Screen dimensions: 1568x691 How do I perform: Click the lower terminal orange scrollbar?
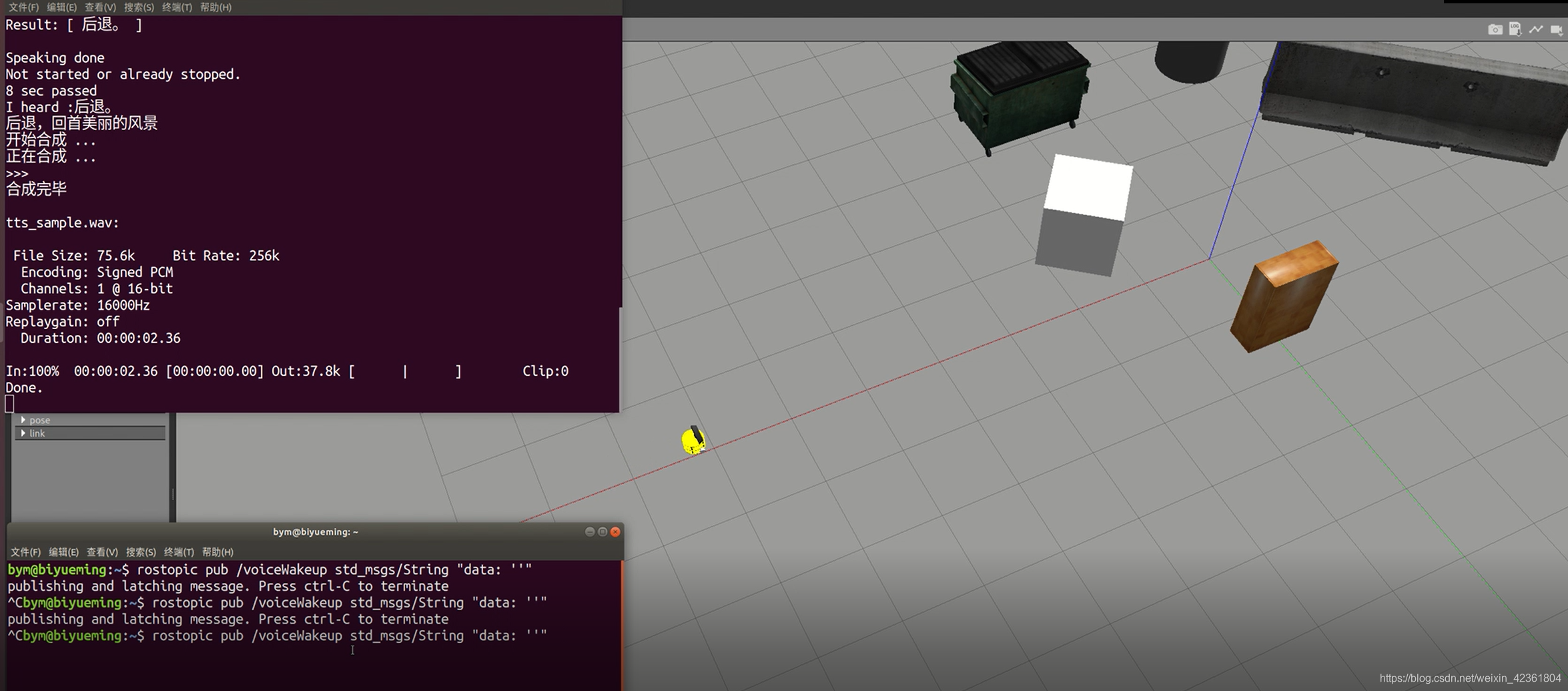tap(622, 625)
